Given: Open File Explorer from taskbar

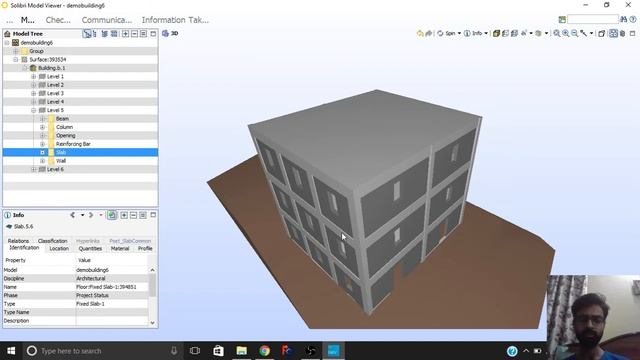Looking at the screenshot, I should 242,351.
